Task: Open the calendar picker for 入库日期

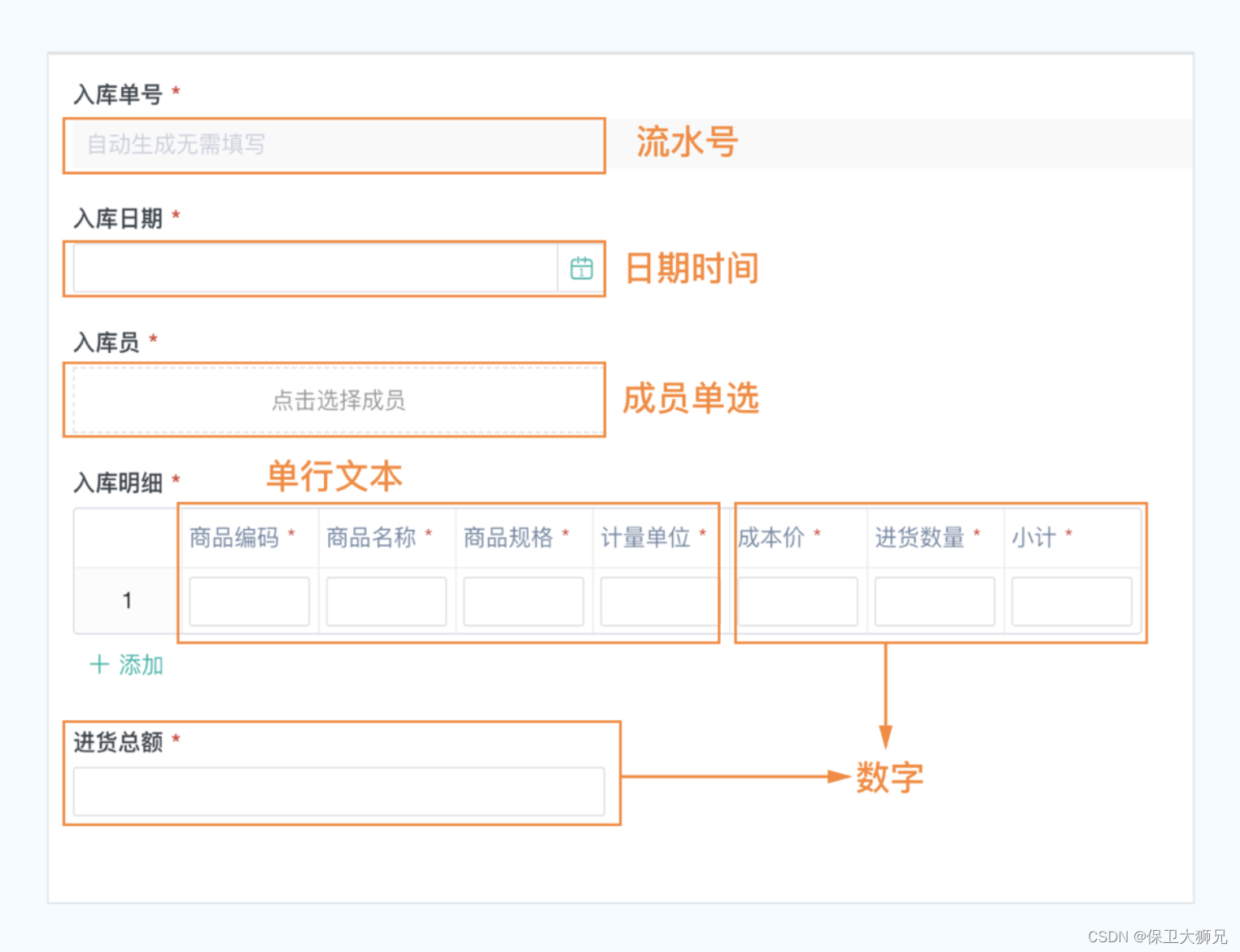Action: coord(581,268)
